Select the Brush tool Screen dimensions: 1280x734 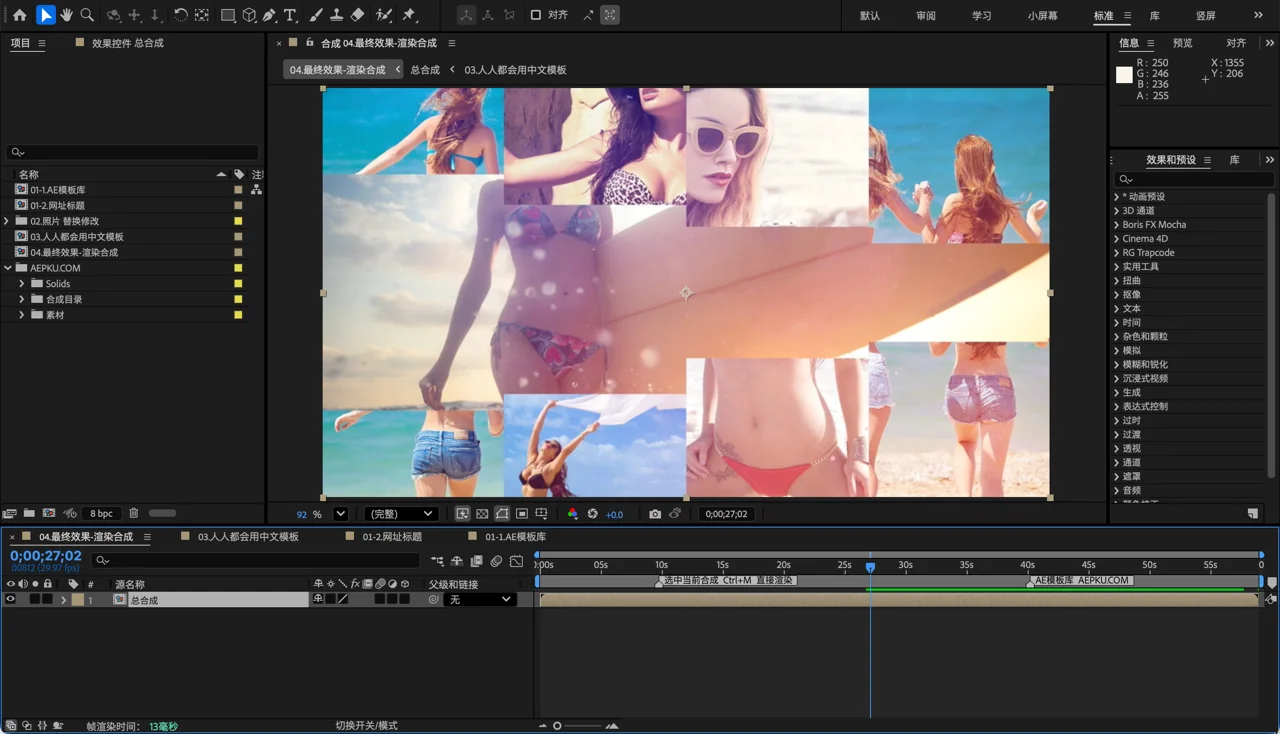pos(316,15)
